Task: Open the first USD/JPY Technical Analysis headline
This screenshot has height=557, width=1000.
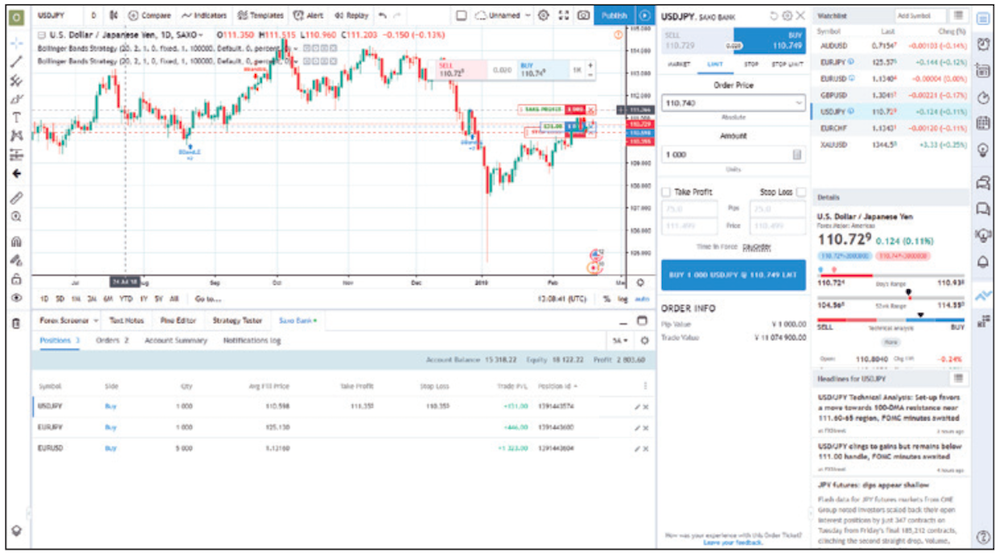Action: tap(888, 408)
